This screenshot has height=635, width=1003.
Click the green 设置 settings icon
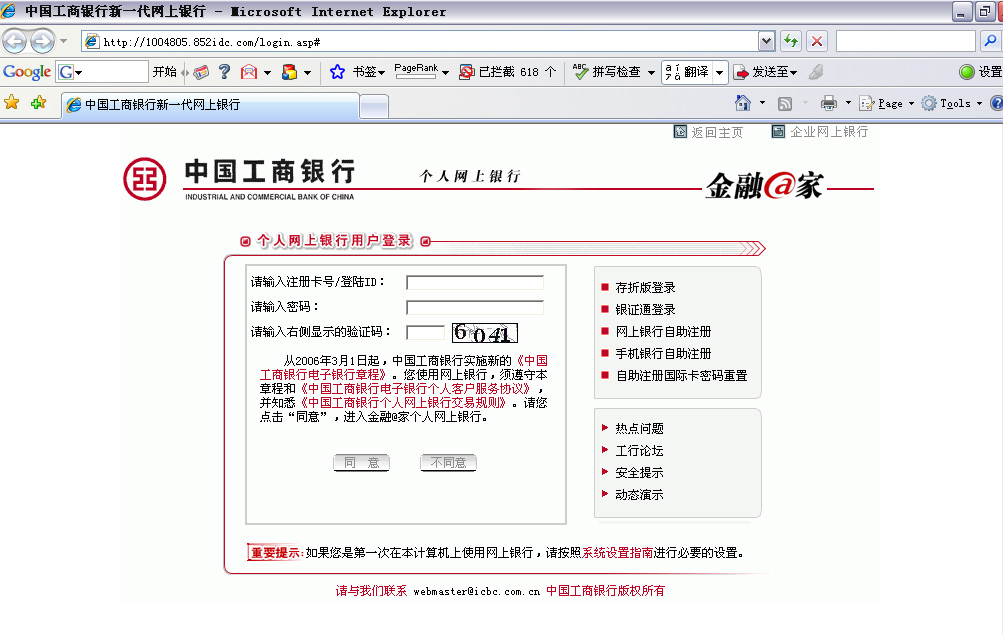(967, 72)
